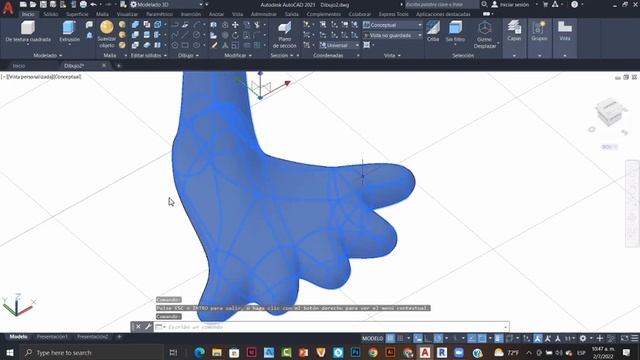The height and width of the screenshot is (360, 640).
Task: Switch to the Presentación2 layout tab
Action: 93,337
